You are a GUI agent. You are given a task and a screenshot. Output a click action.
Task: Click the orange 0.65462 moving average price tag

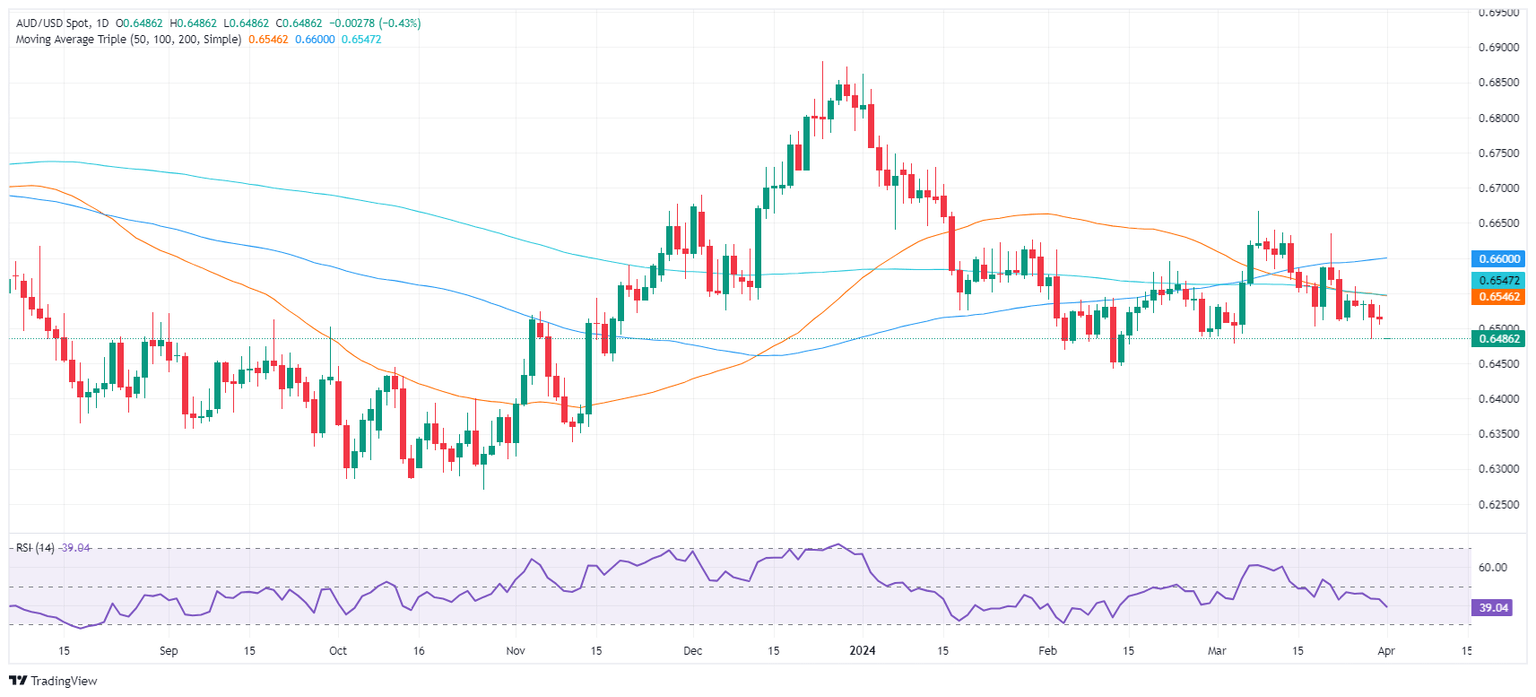click(1497, 297)
